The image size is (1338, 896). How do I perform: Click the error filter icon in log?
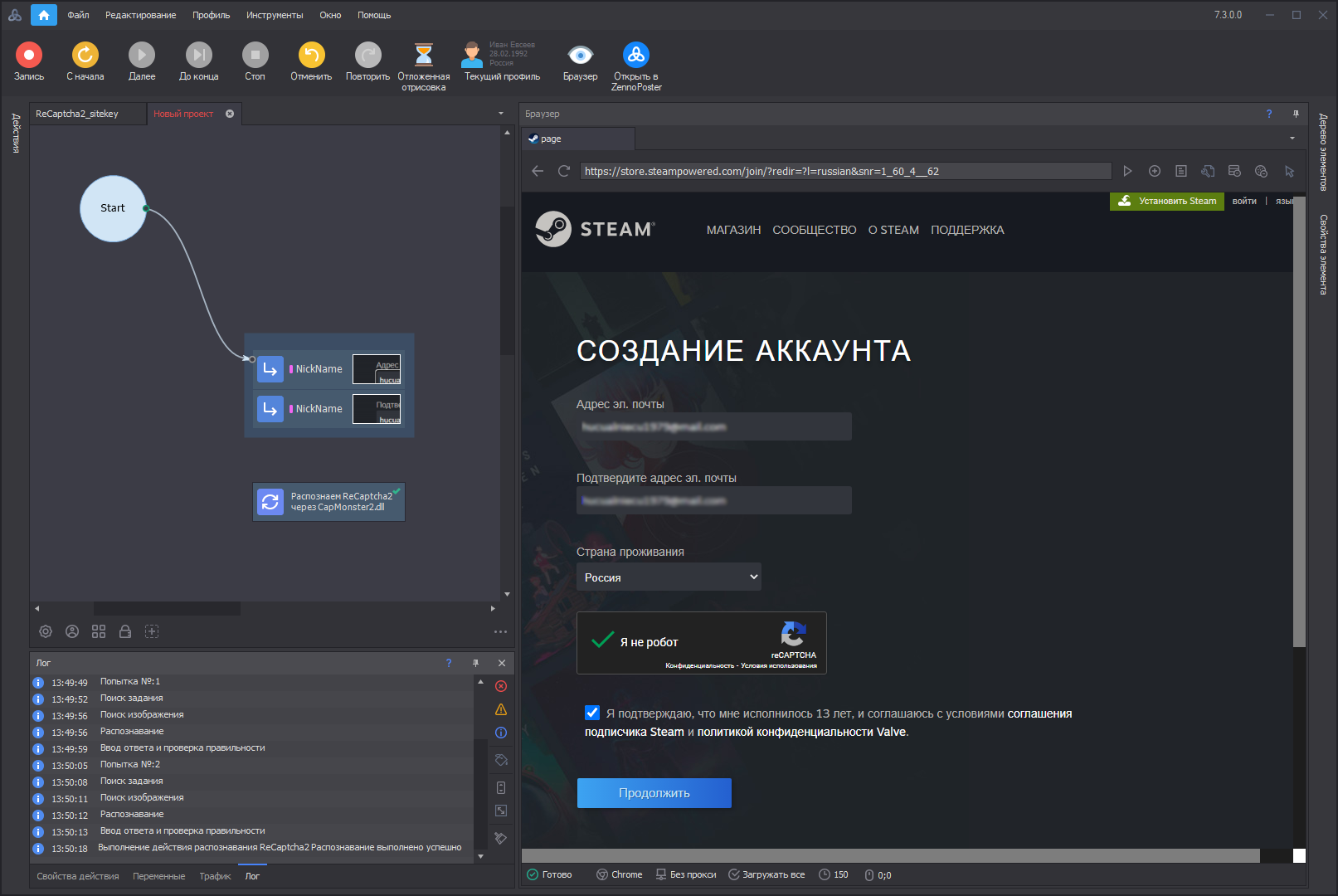click(x=501, y=686)
